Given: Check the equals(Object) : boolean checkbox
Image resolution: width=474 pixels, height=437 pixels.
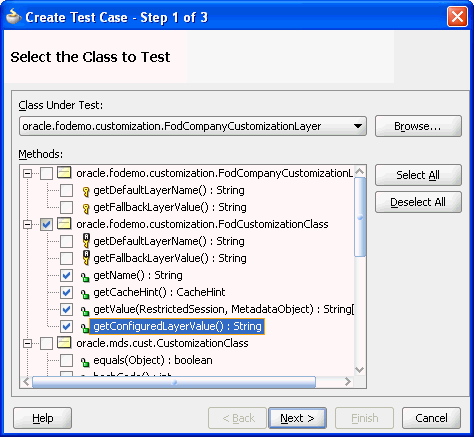Looking at the screenshot, I should 66,360.
